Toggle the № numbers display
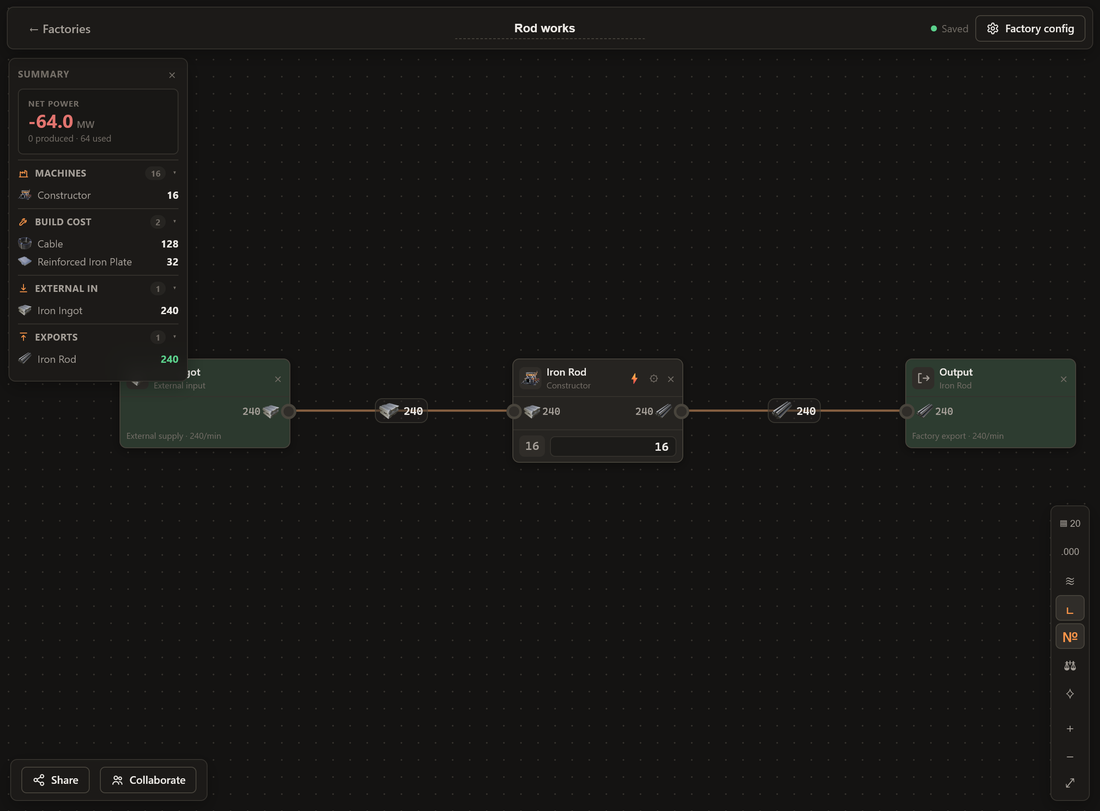The height and width of the screenshot is (811, 1100). pos(1070,637)
